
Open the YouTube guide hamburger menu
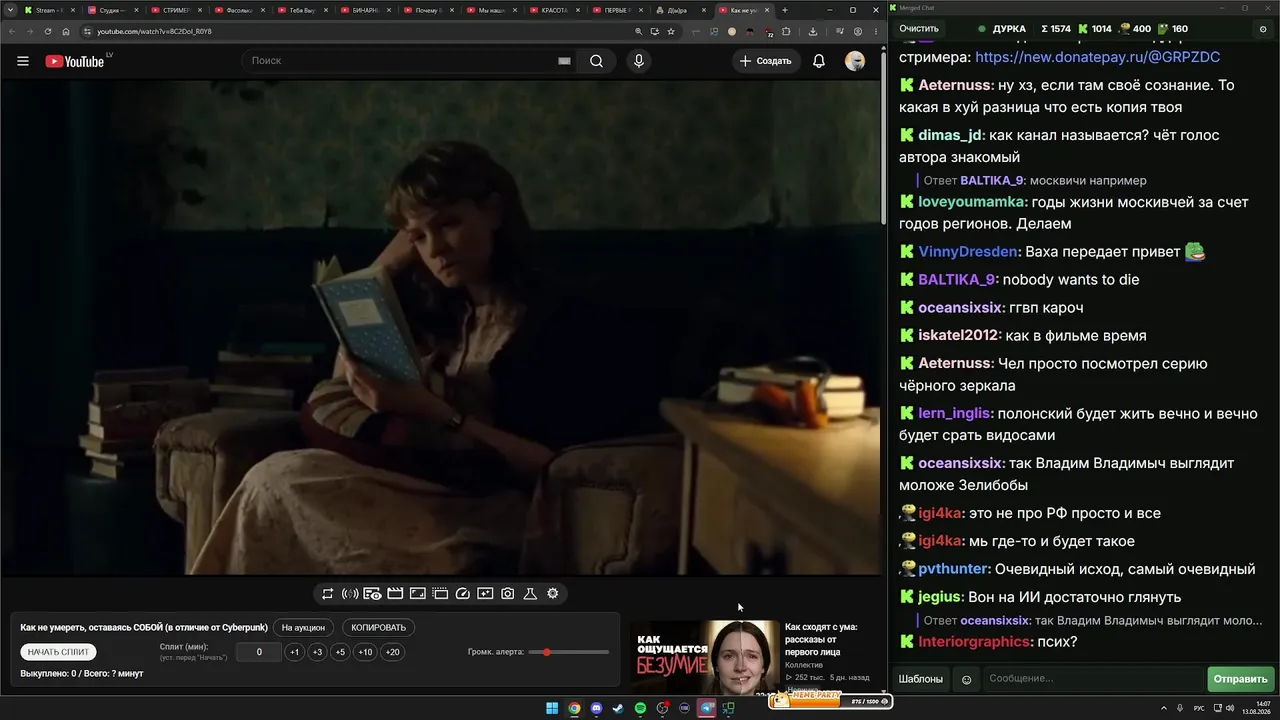click(23, 61)
